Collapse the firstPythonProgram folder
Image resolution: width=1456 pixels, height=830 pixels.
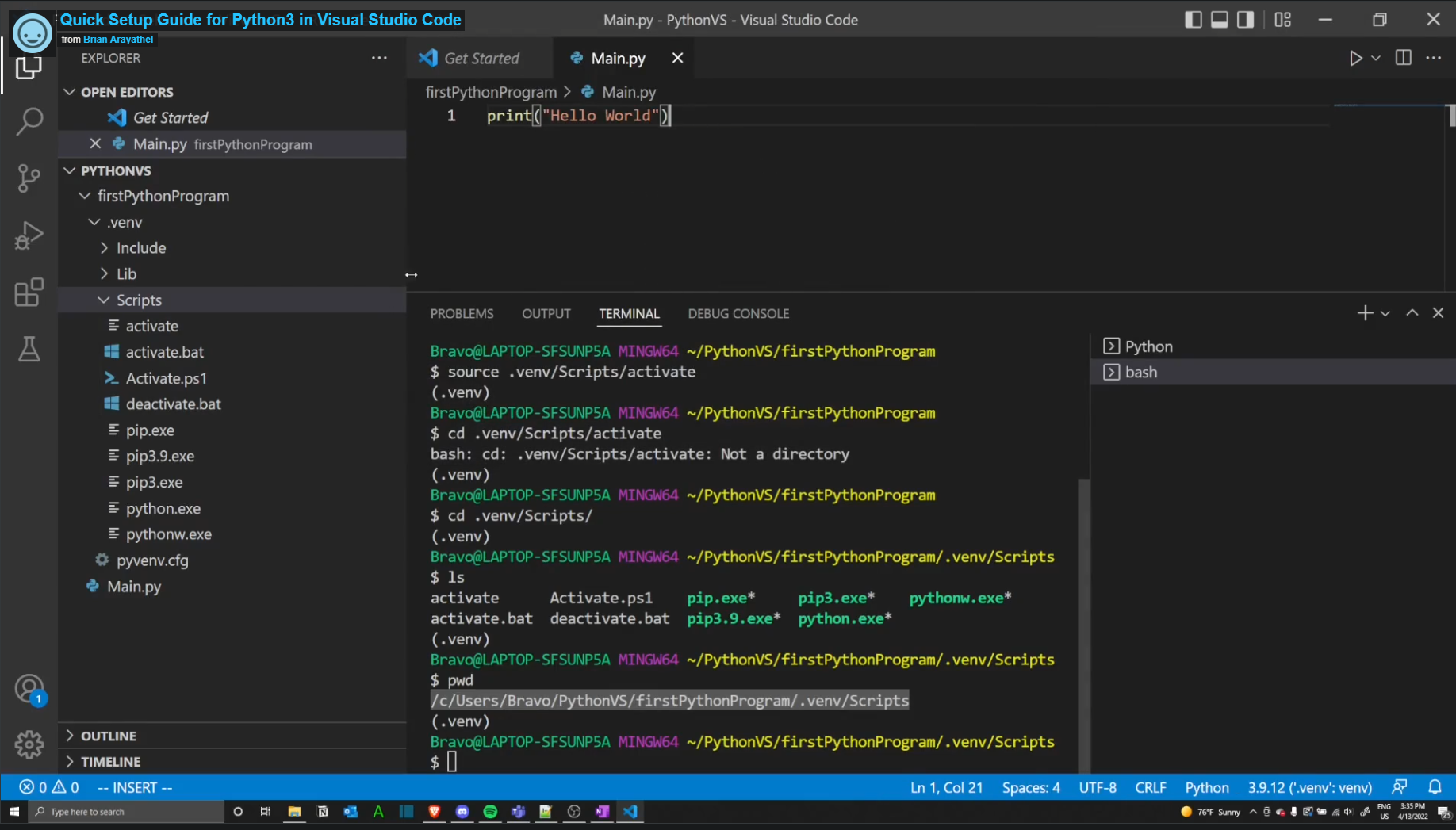click(x=85, y=196)
